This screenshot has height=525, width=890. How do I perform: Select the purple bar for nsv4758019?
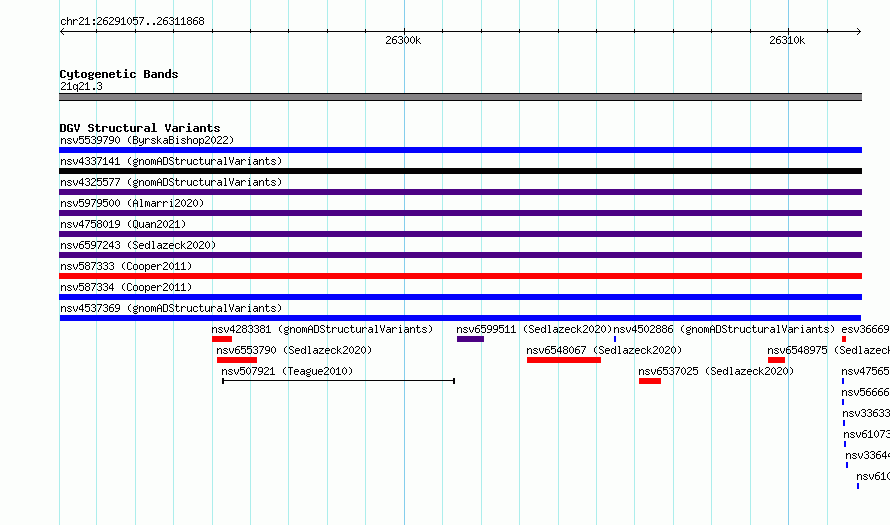click(461, 234)
